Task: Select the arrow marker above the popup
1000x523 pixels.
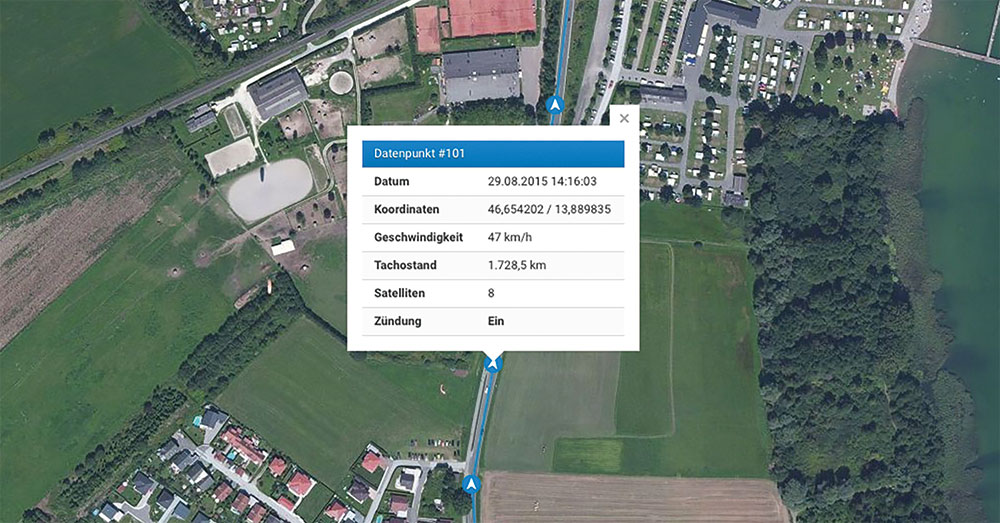Action: point(555,105)
